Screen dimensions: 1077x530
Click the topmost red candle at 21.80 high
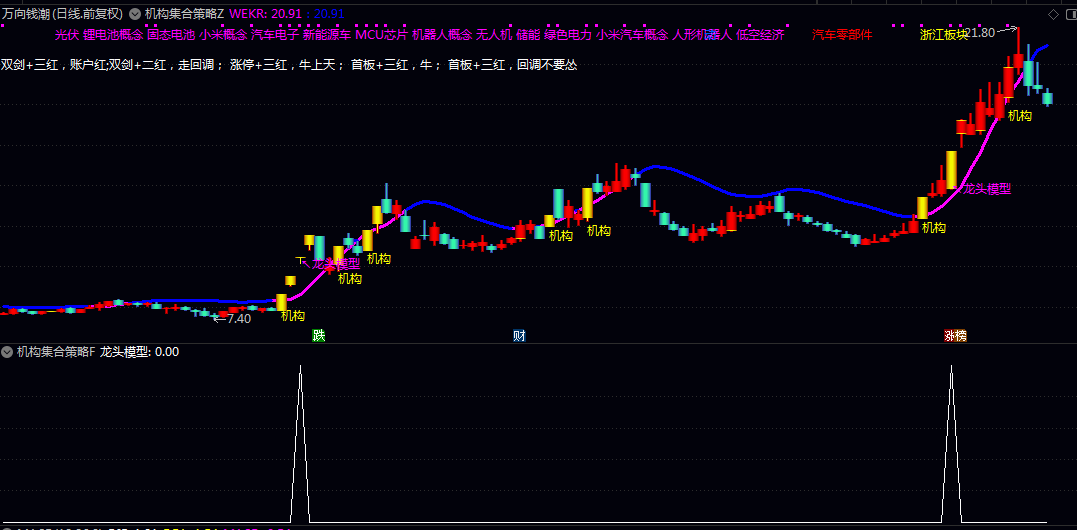1019,60
